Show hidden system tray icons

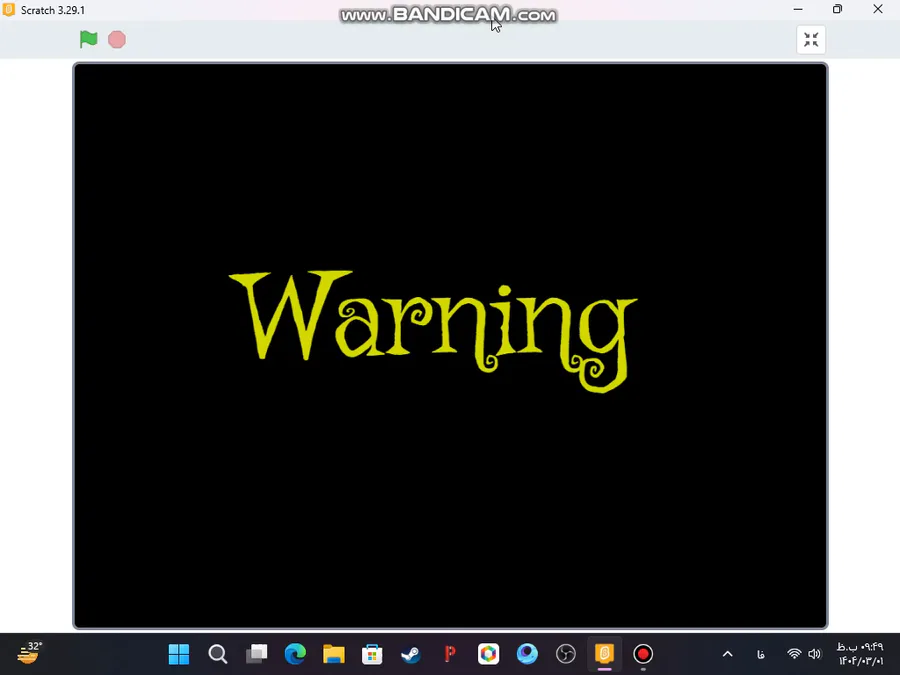(727, 654)
